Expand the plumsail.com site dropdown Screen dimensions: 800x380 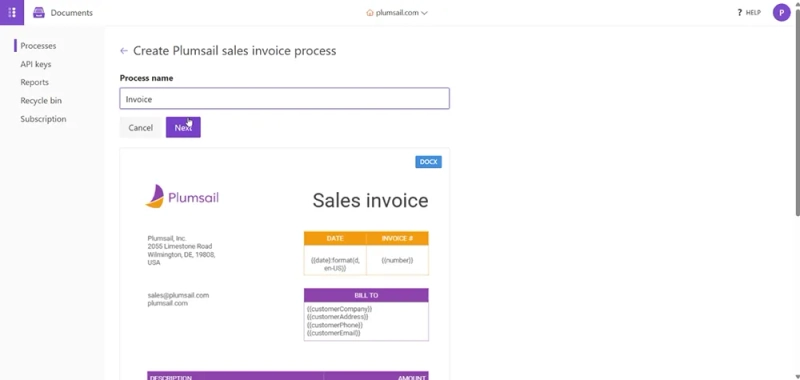(x=397, y=13)
